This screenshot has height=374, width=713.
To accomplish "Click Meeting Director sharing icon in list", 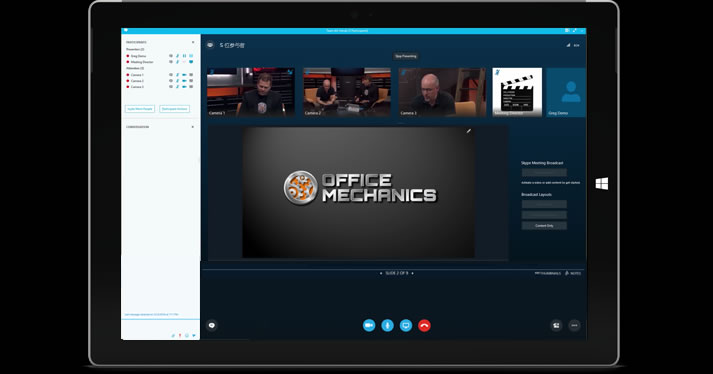I will 191,62.
